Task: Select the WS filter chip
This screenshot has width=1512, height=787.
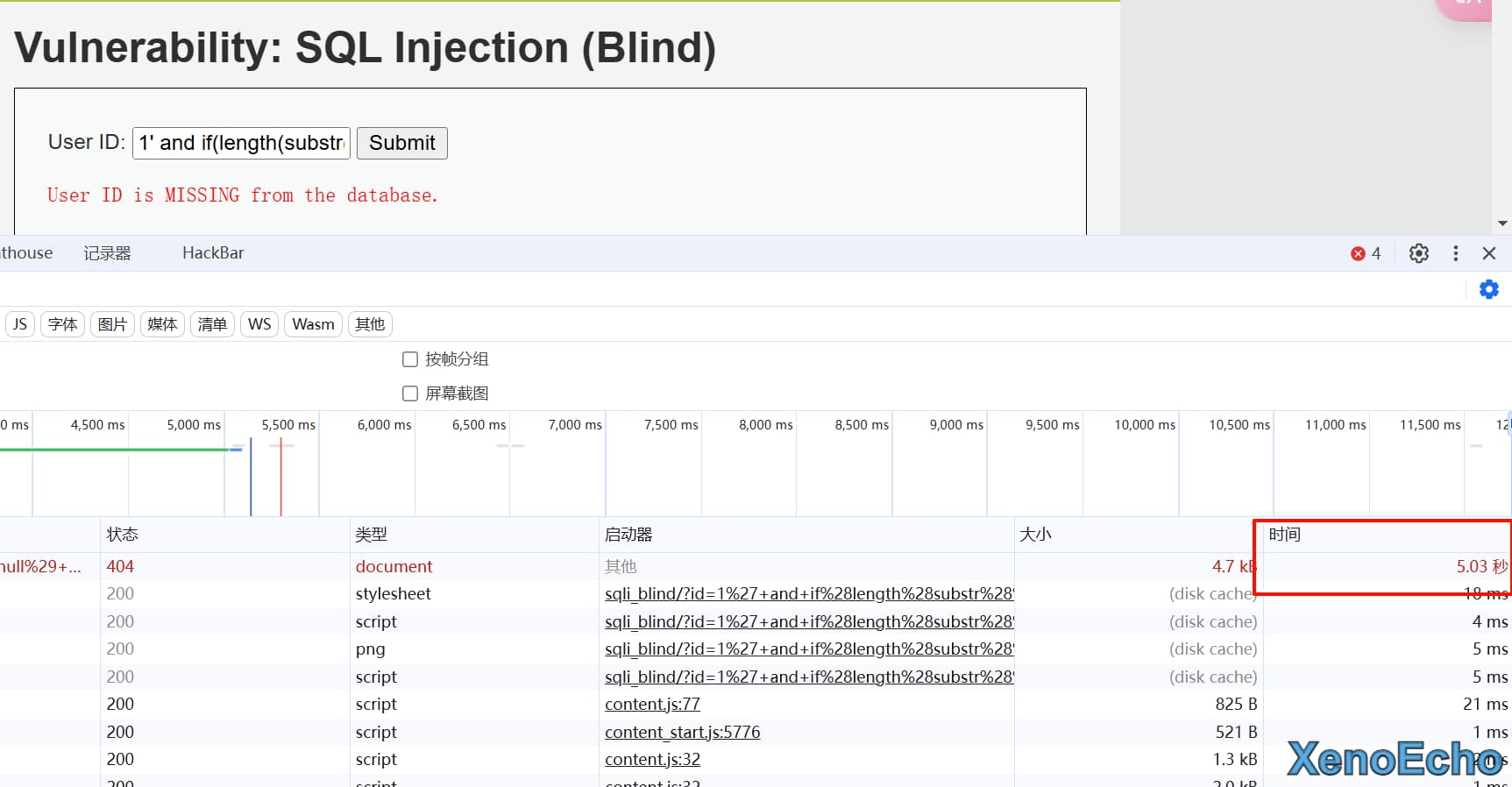Action: (x=259, y=324)
